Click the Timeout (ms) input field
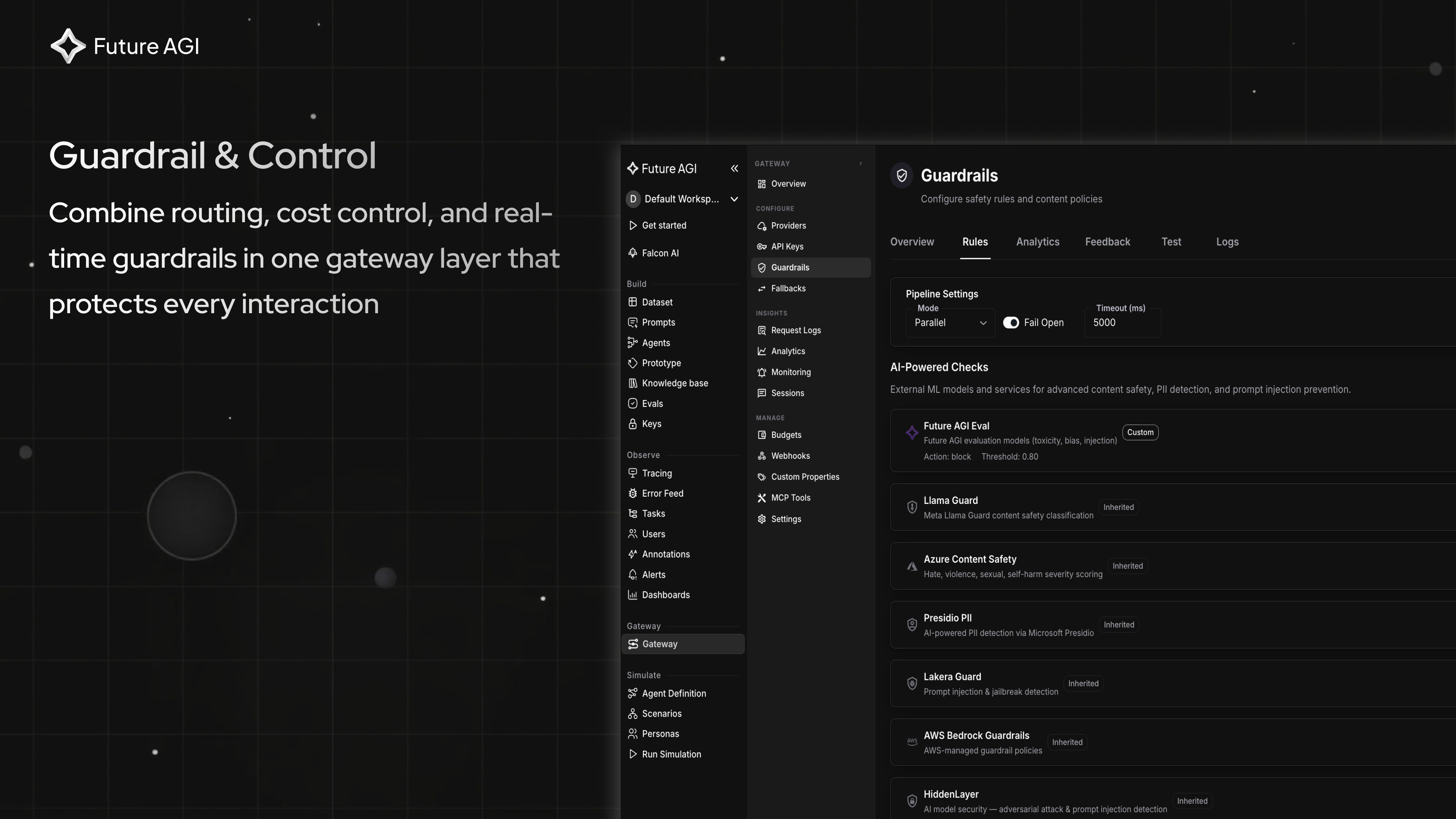Image resolution: width=1456 pixels, height=819 pixels. click(x=1122, y=323)
